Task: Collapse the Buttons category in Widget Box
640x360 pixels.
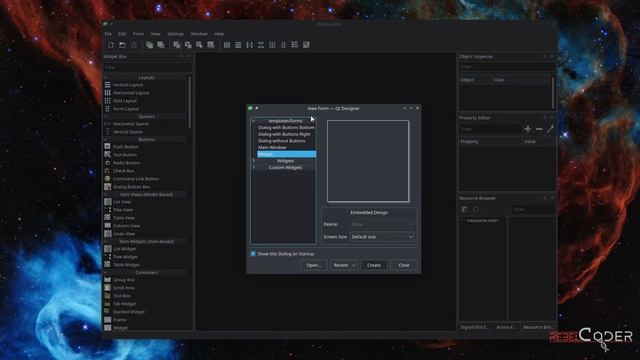Action: pyautogui.click(x=106, y=140)
